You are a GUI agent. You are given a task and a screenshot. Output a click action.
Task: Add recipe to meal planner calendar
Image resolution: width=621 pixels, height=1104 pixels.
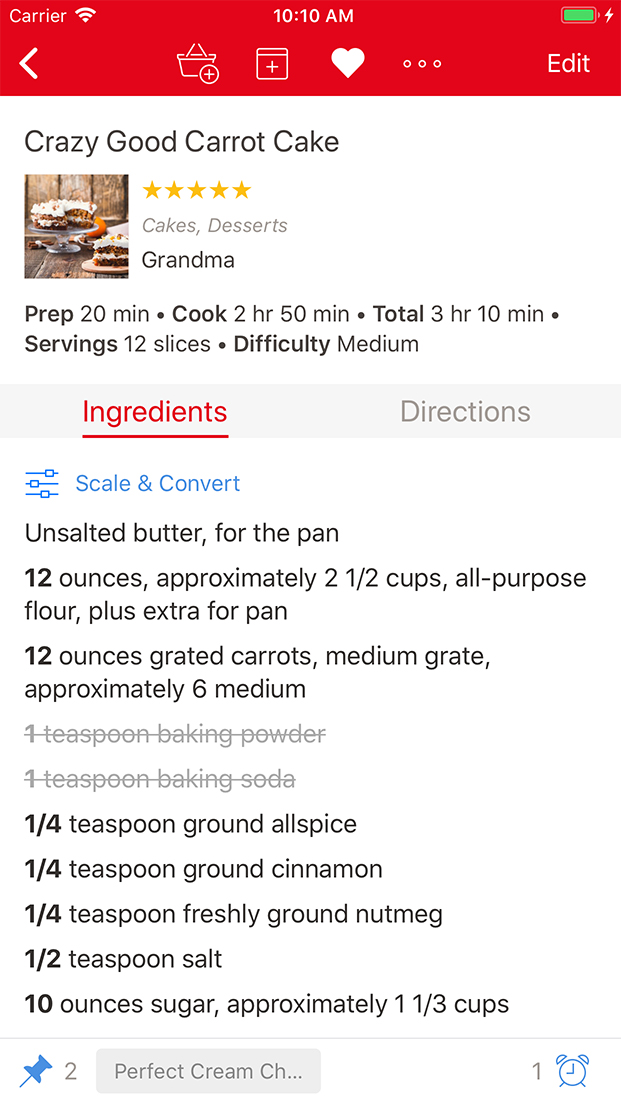[272, 63]
